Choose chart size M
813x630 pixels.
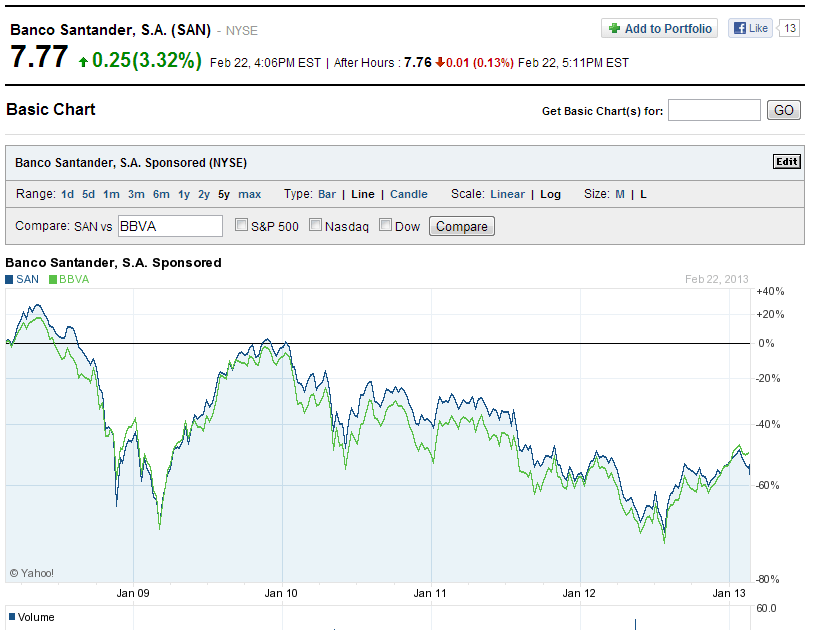620,194
